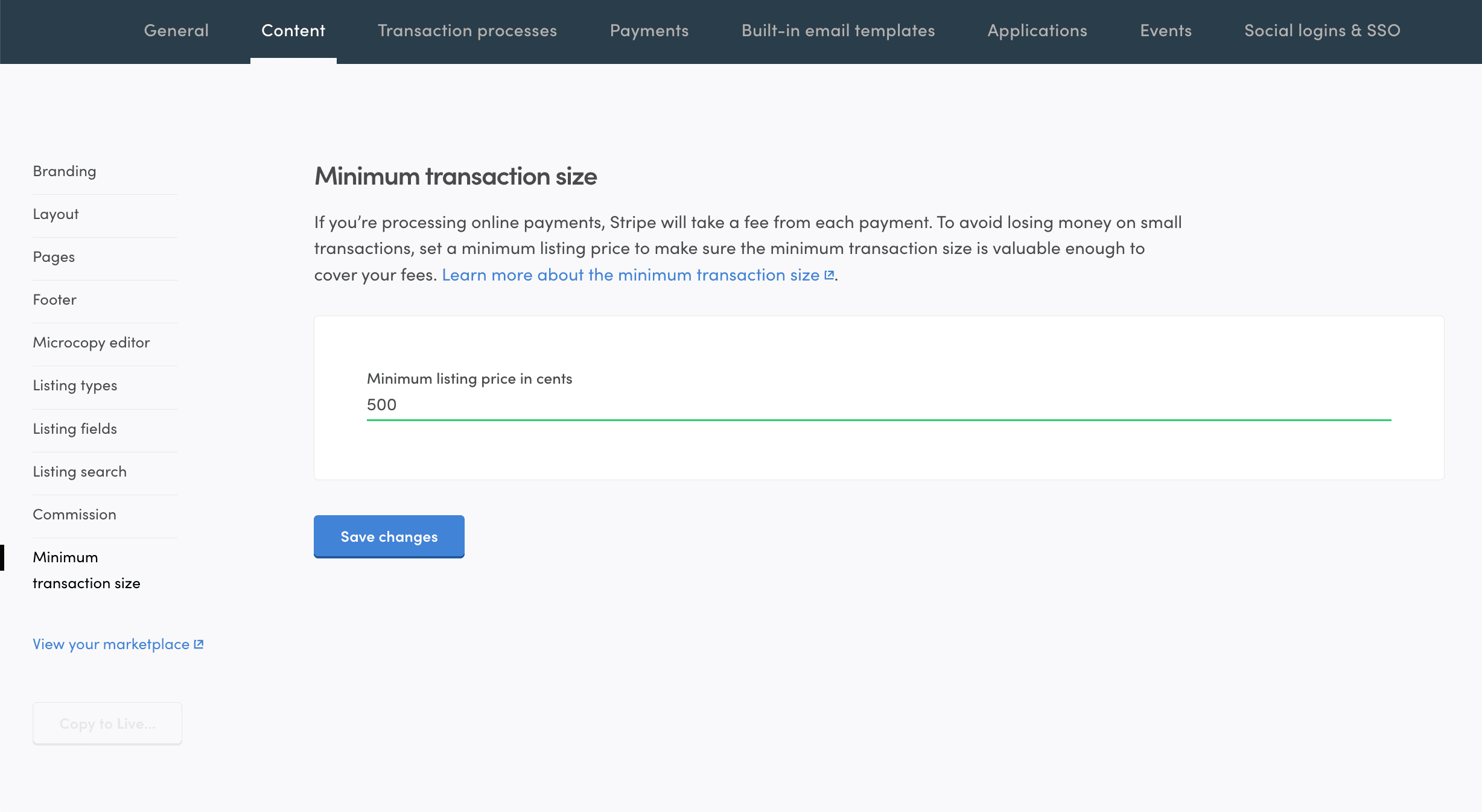The height and width of the screenshot is (812, 1482).
Task: Click the Save changes button
Action: [389, 536]
